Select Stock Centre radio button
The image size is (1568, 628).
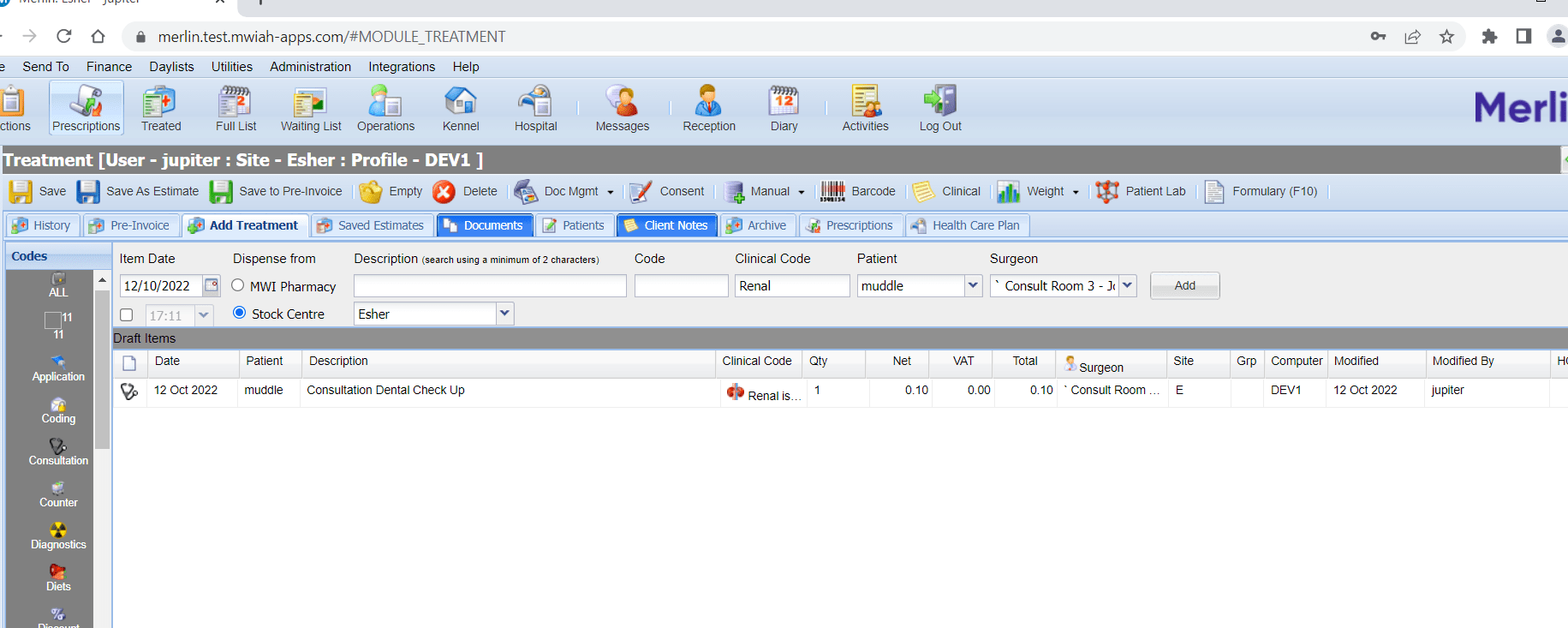(240, 313)
